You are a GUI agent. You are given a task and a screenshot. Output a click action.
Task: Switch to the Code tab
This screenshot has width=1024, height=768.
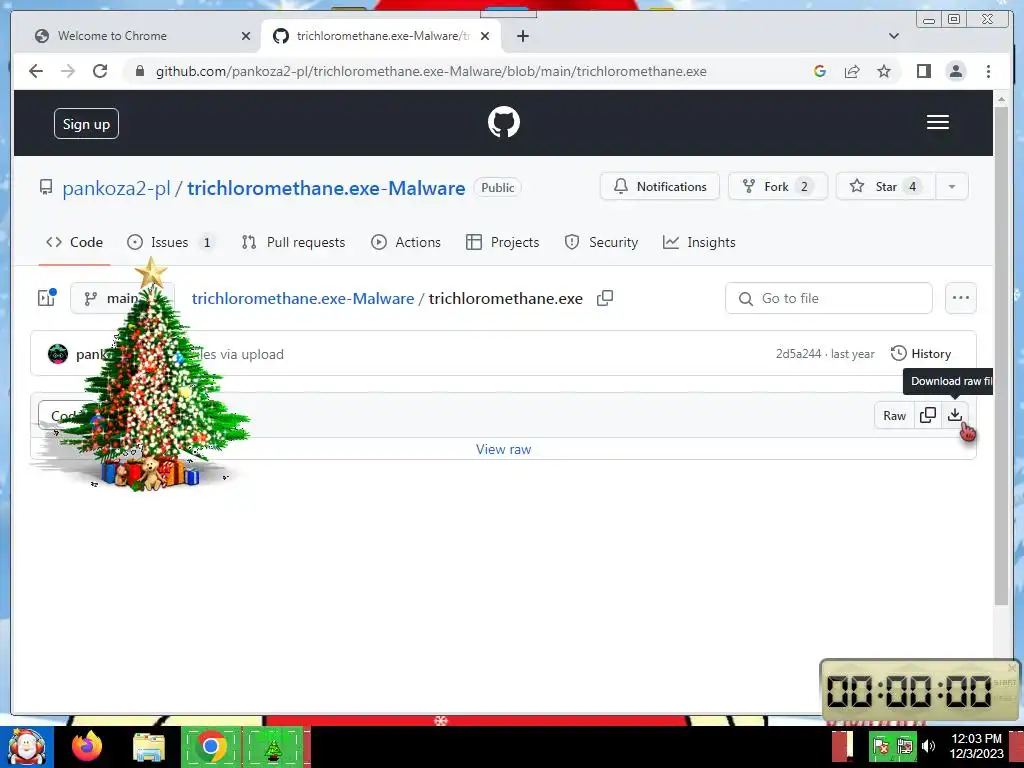(x=74, y=242)
